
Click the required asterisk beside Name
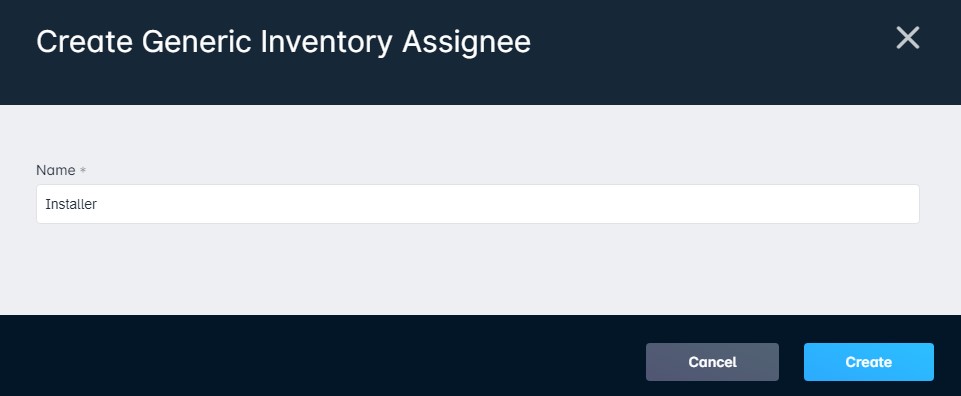[x=83, y=170]
